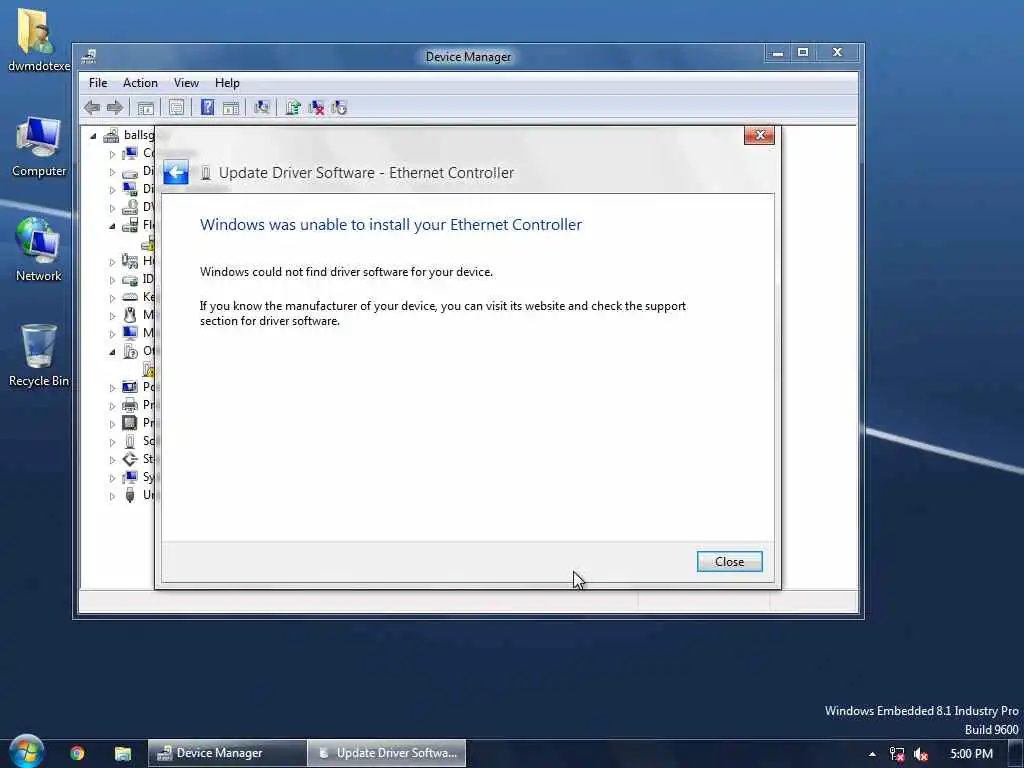Expand the 'ID' IDE controllers category arrow
Screen dimensions: 1024x768
(112, 280)
